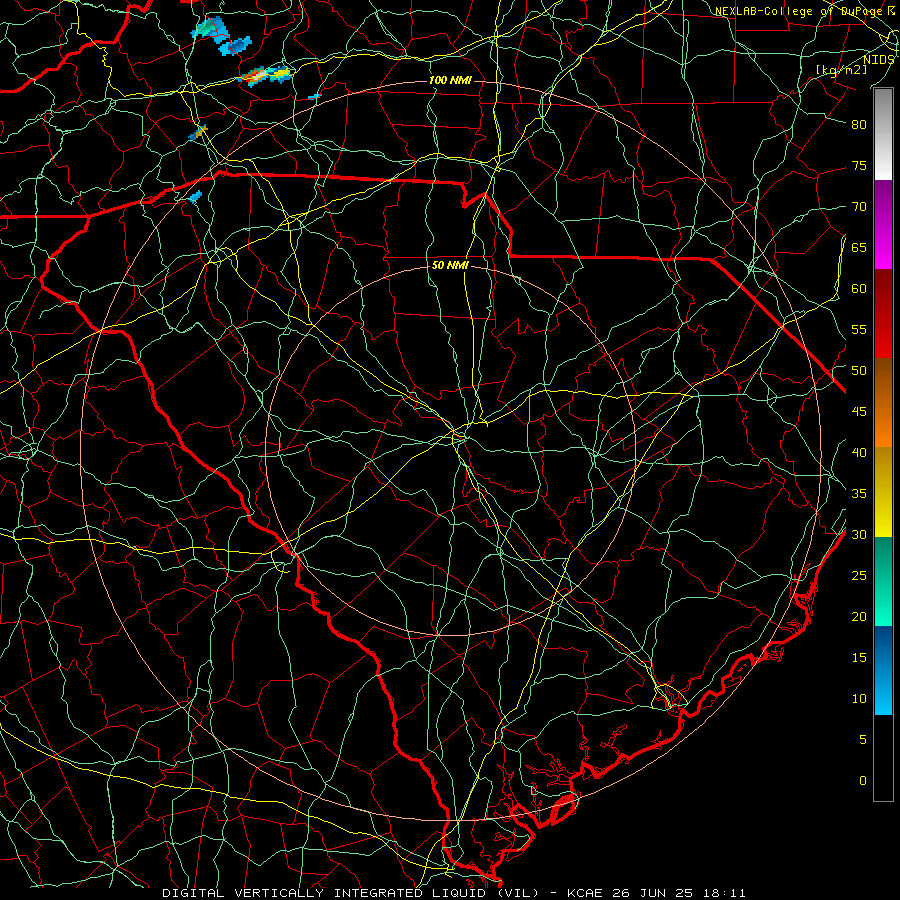Click the 50 value on the color scale
Viewport: 900px width, 900px height.
[859, 371]
